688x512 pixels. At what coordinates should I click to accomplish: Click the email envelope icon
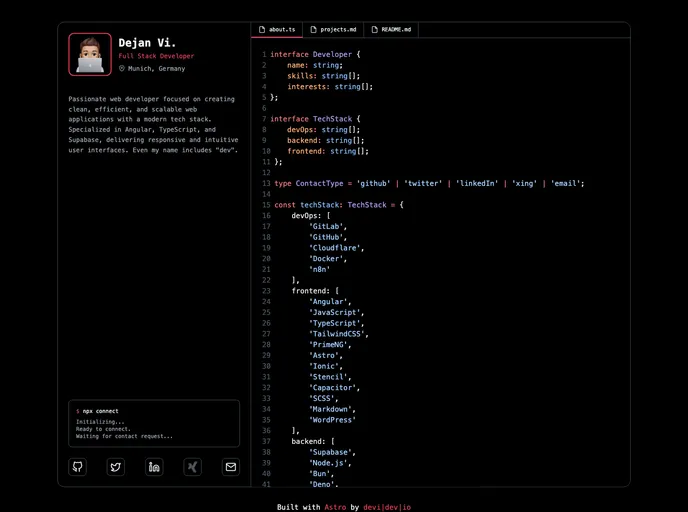(231, 467)
